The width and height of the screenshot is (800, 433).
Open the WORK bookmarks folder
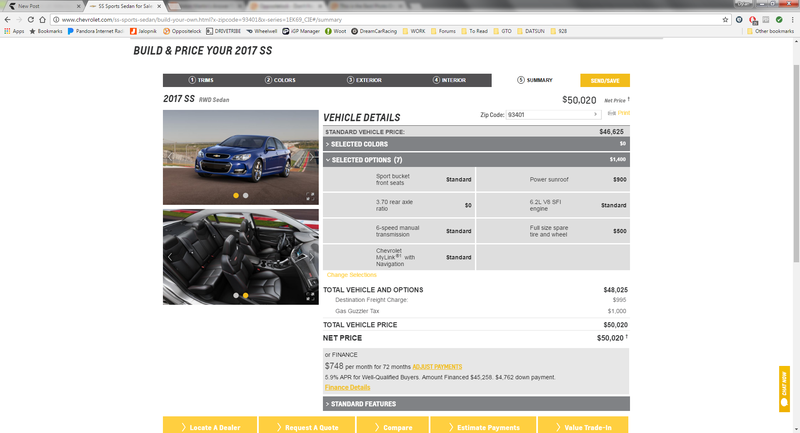(x=414, y=31)
